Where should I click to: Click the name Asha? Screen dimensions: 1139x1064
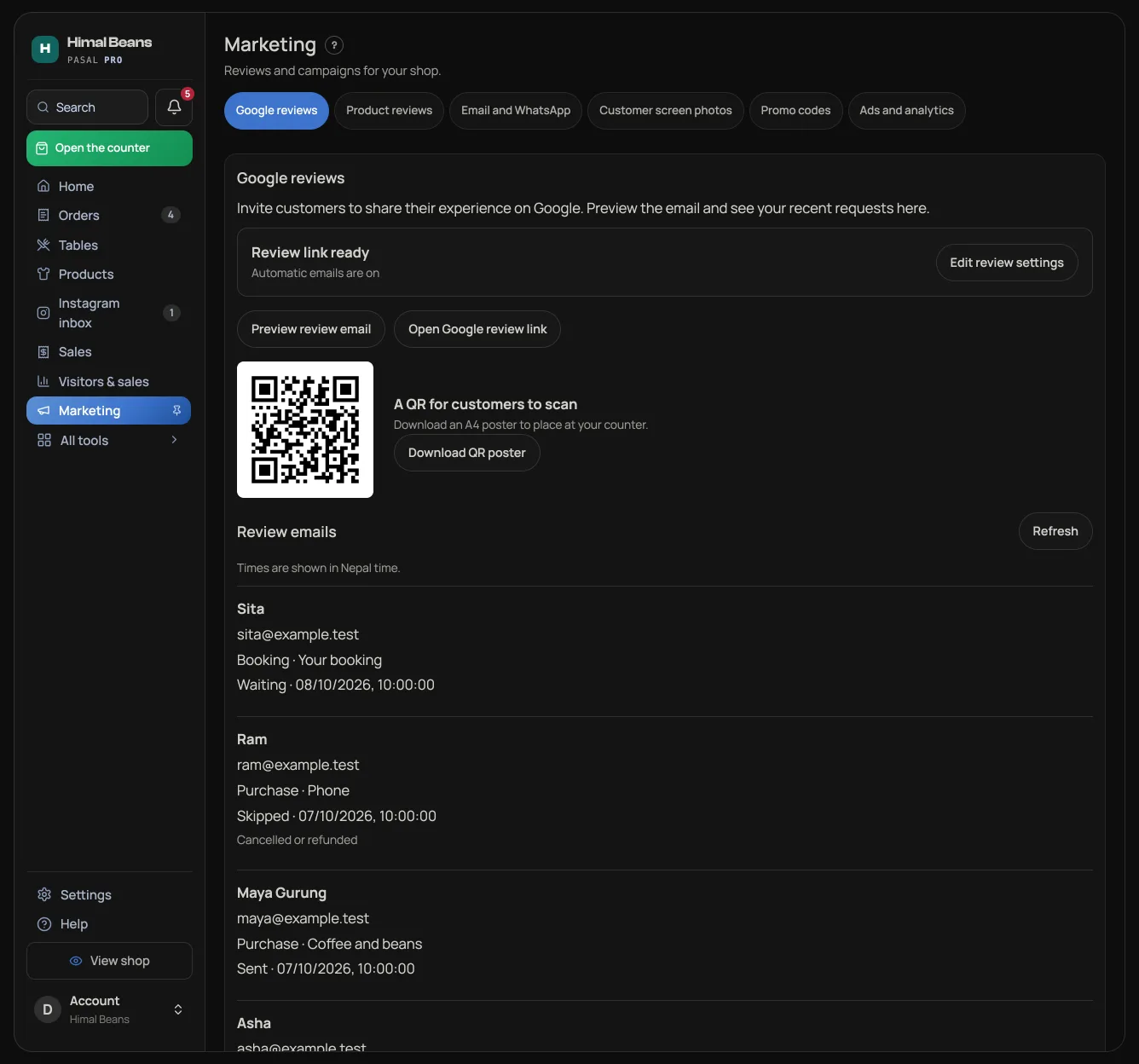pyautogui.click(x=254, y=1023)
